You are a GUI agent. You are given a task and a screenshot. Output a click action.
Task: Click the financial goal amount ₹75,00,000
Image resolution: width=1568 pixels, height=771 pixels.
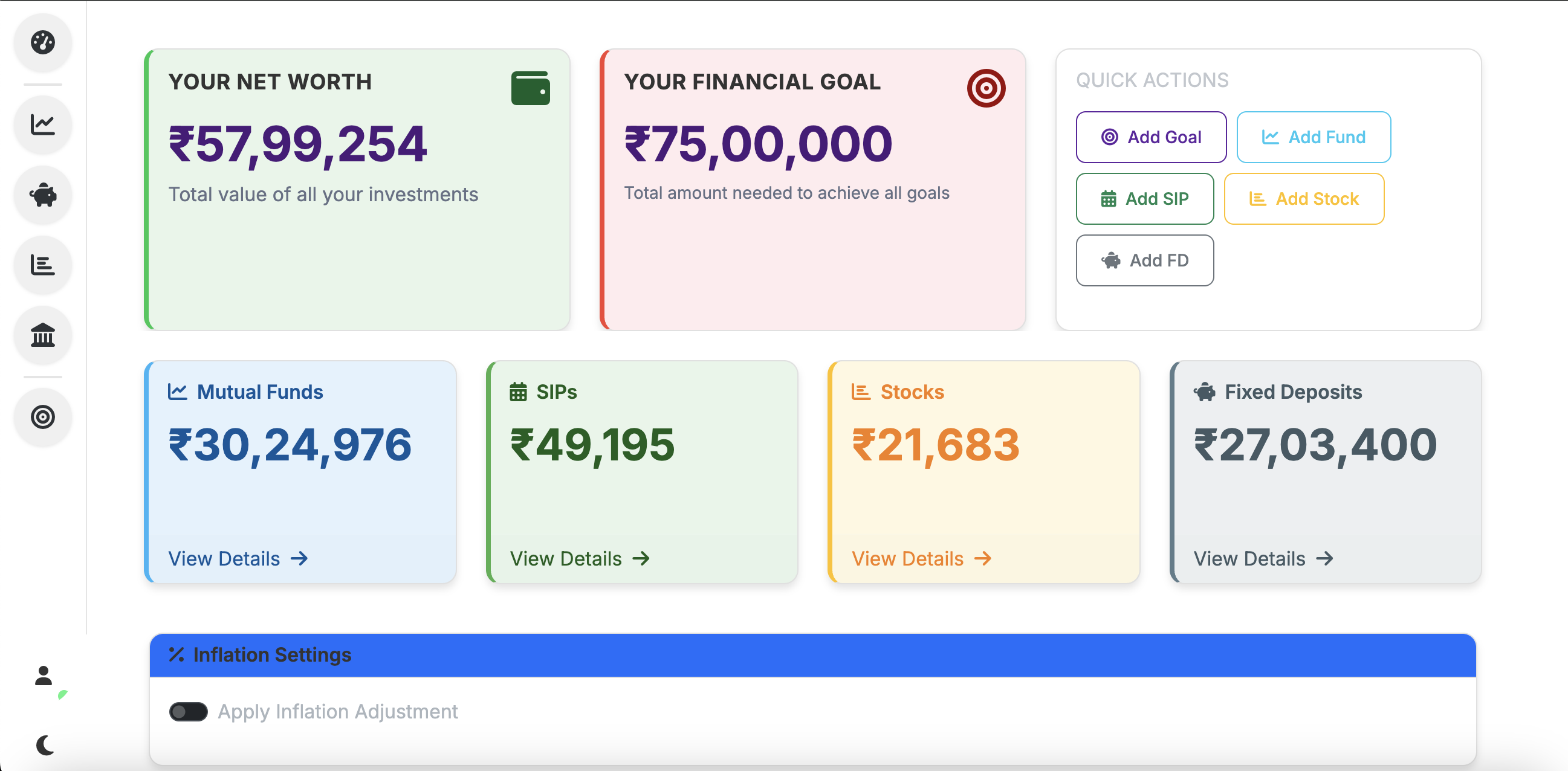coord(758,145)
